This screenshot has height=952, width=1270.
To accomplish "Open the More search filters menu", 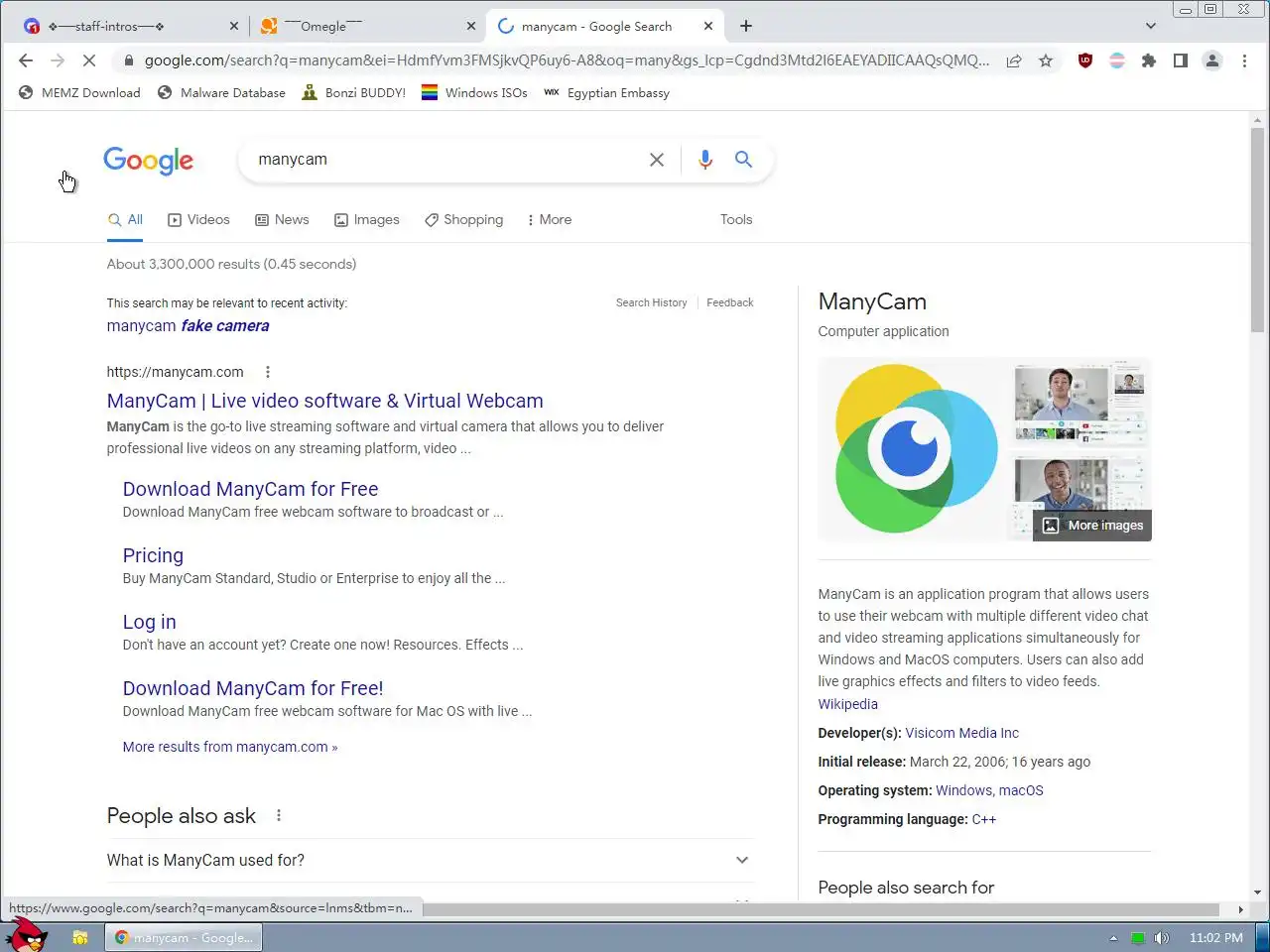I will point(549,220).
